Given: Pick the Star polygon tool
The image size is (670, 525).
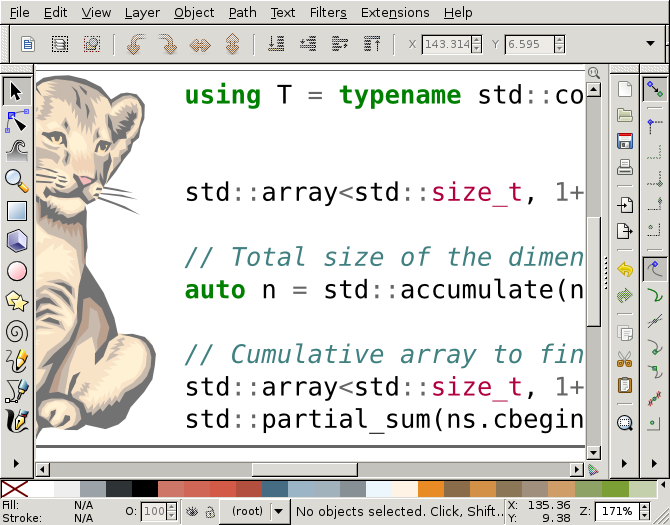Looking at the screenshot, I should (x=16, y=300).
